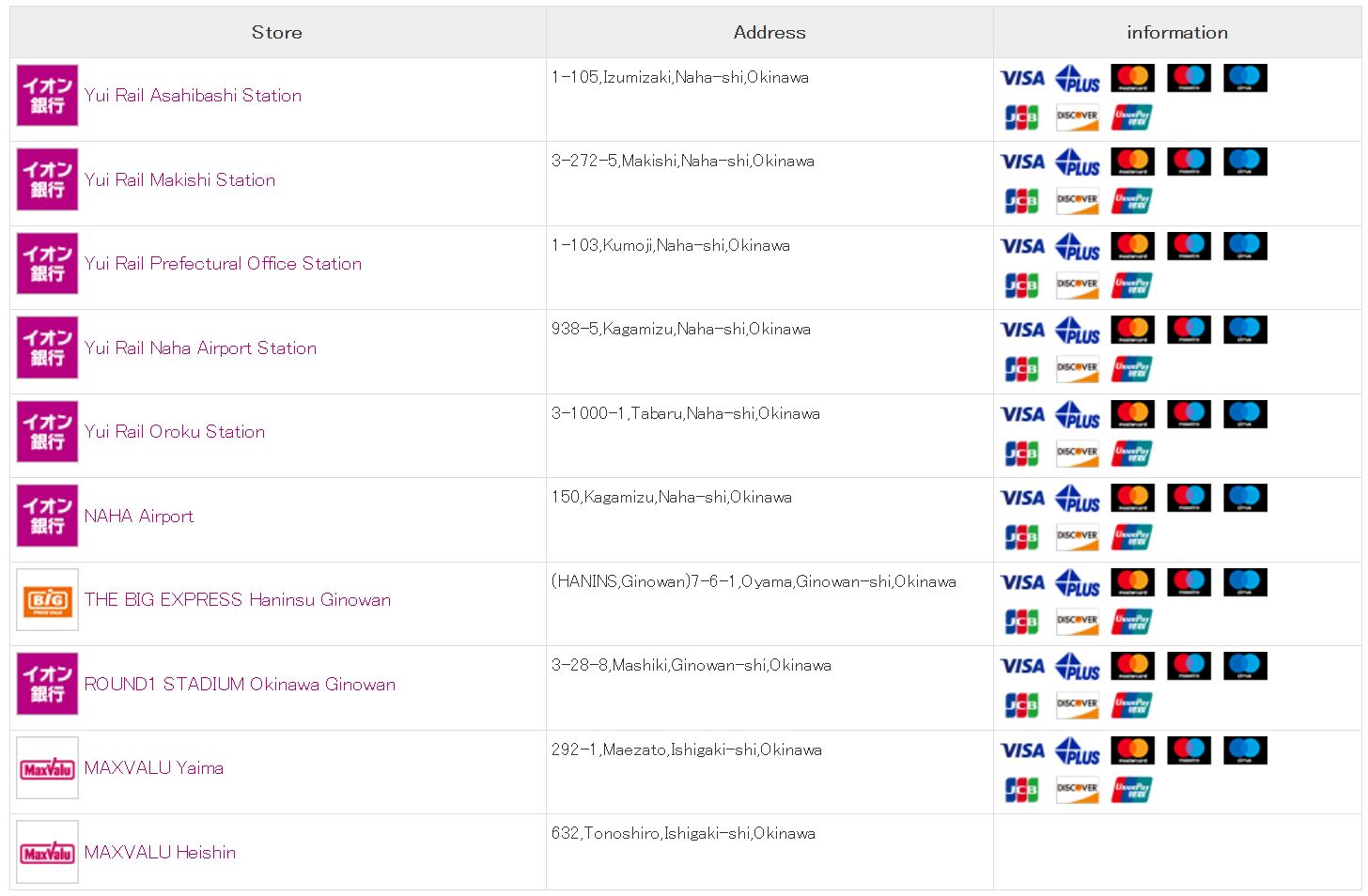1368x896 pixels.
Task: Click the UnionPay icon in the NAHA Airport row
Action: point(1132,537)
